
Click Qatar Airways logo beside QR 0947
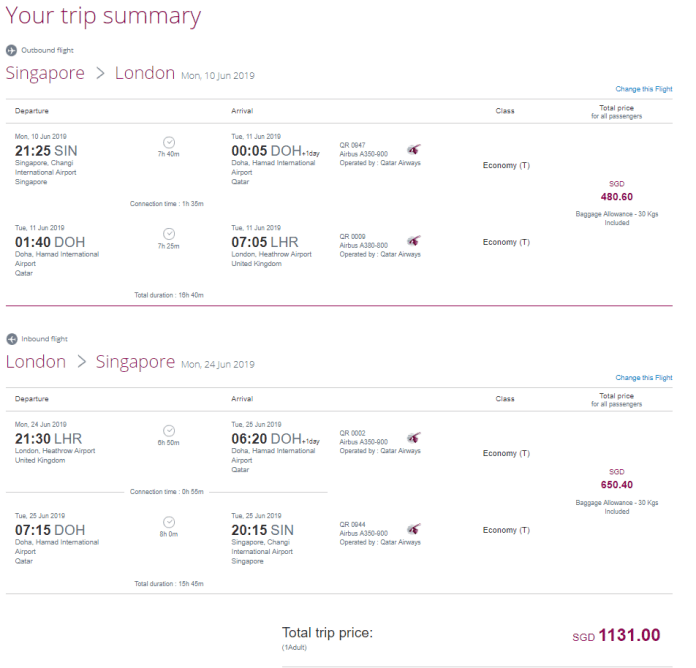click(414, 150)
